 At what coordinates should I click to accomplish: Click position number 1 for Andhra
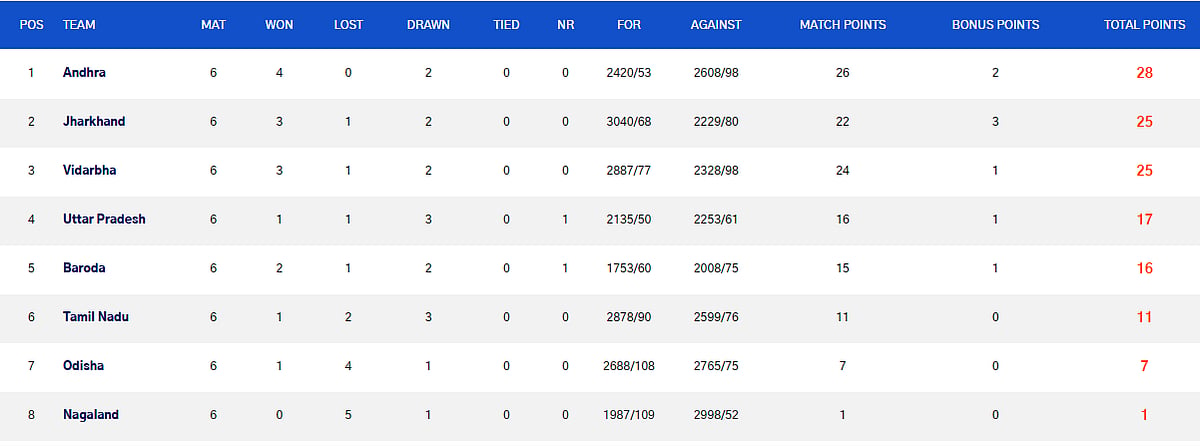(x=31, y=73)
